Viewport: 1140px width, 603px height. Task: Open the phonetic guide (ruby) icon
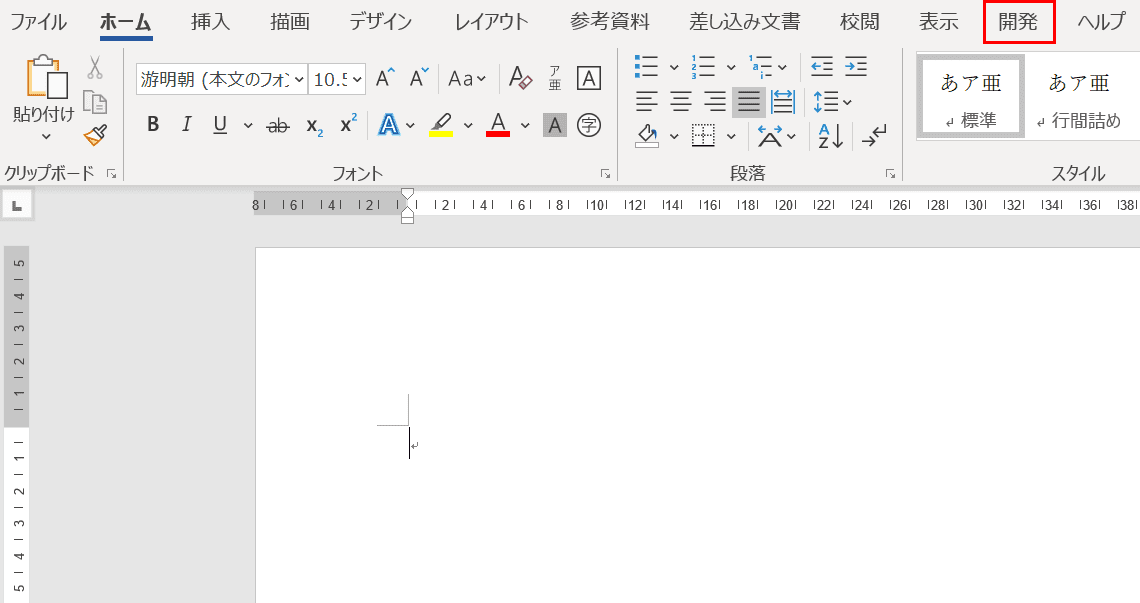[555, 79]
